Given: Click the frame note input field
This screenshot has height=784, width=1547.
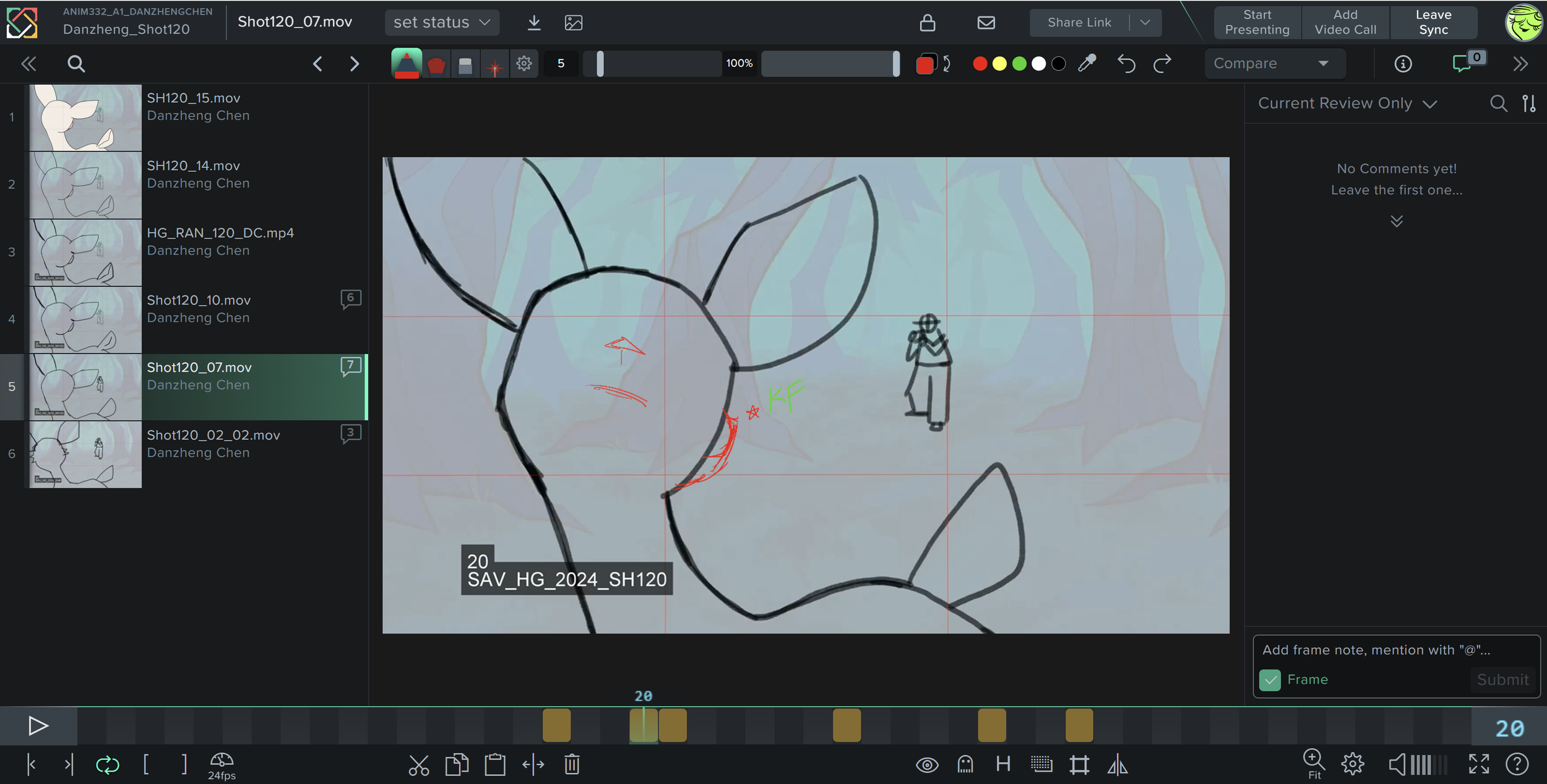Looking at the screenshot, I should pos(1396,650).
